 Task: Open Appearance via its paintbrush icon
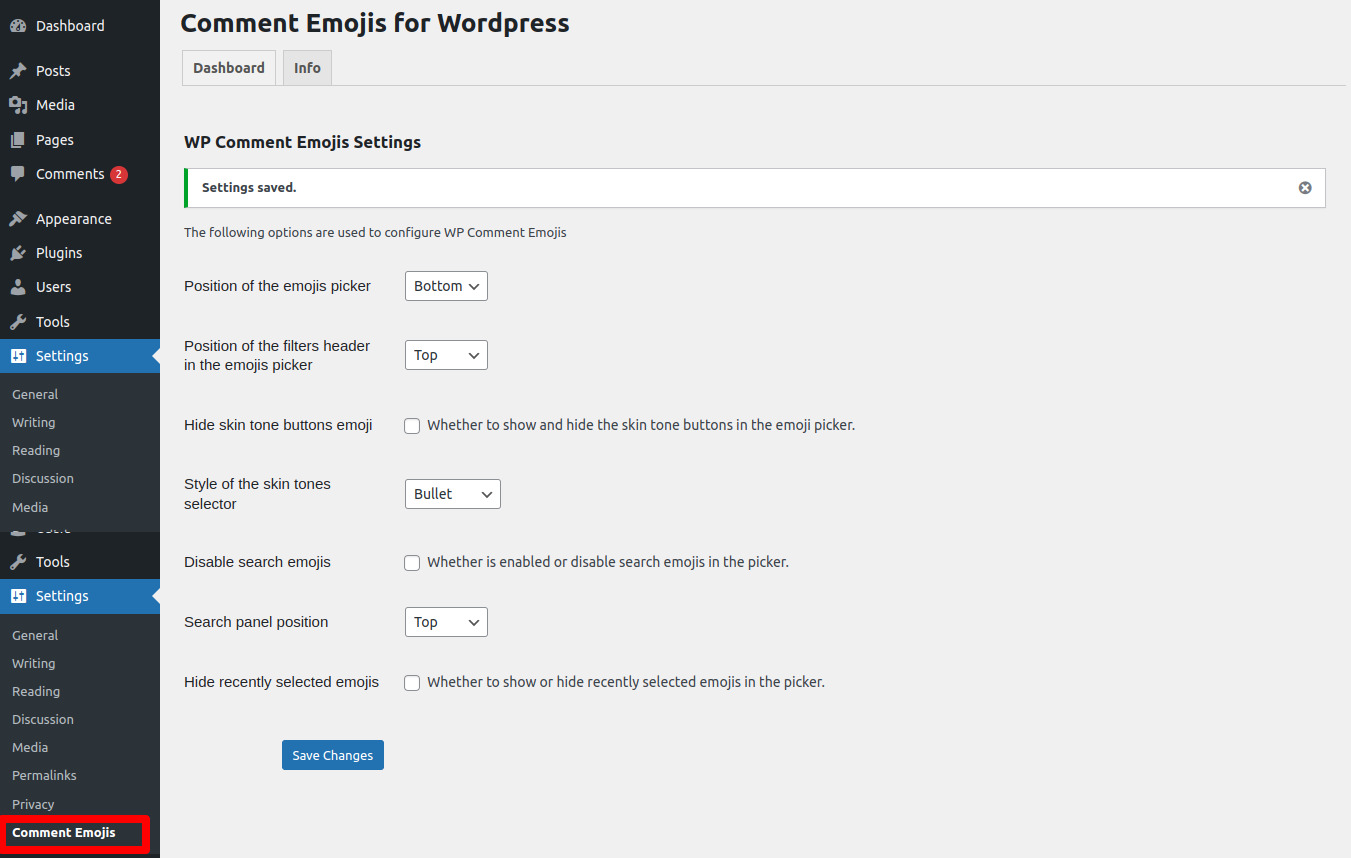18,219
